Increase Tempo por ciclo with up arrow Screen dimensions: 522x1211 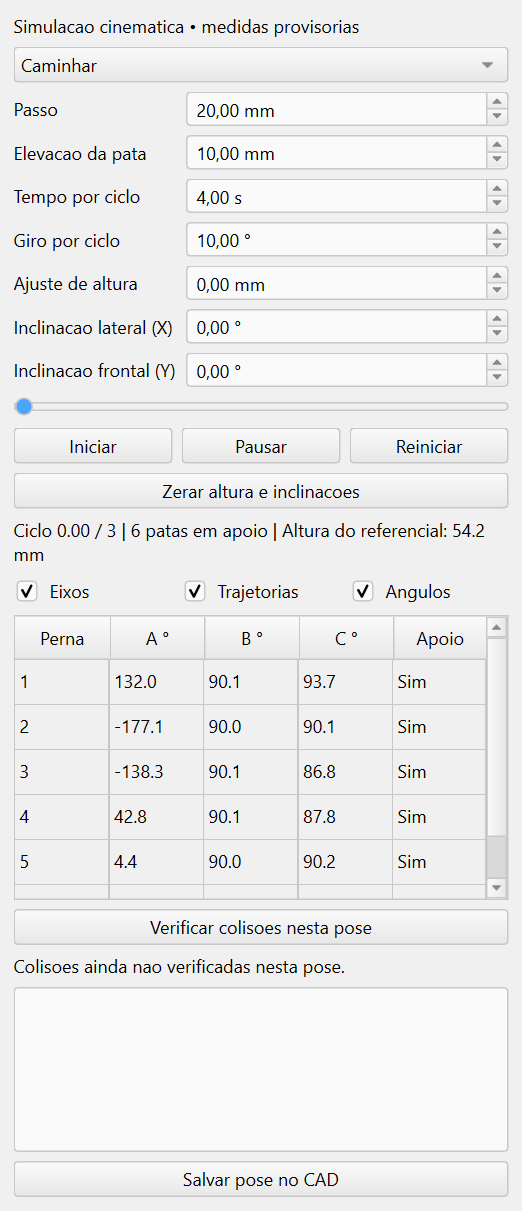click(497, 189)
